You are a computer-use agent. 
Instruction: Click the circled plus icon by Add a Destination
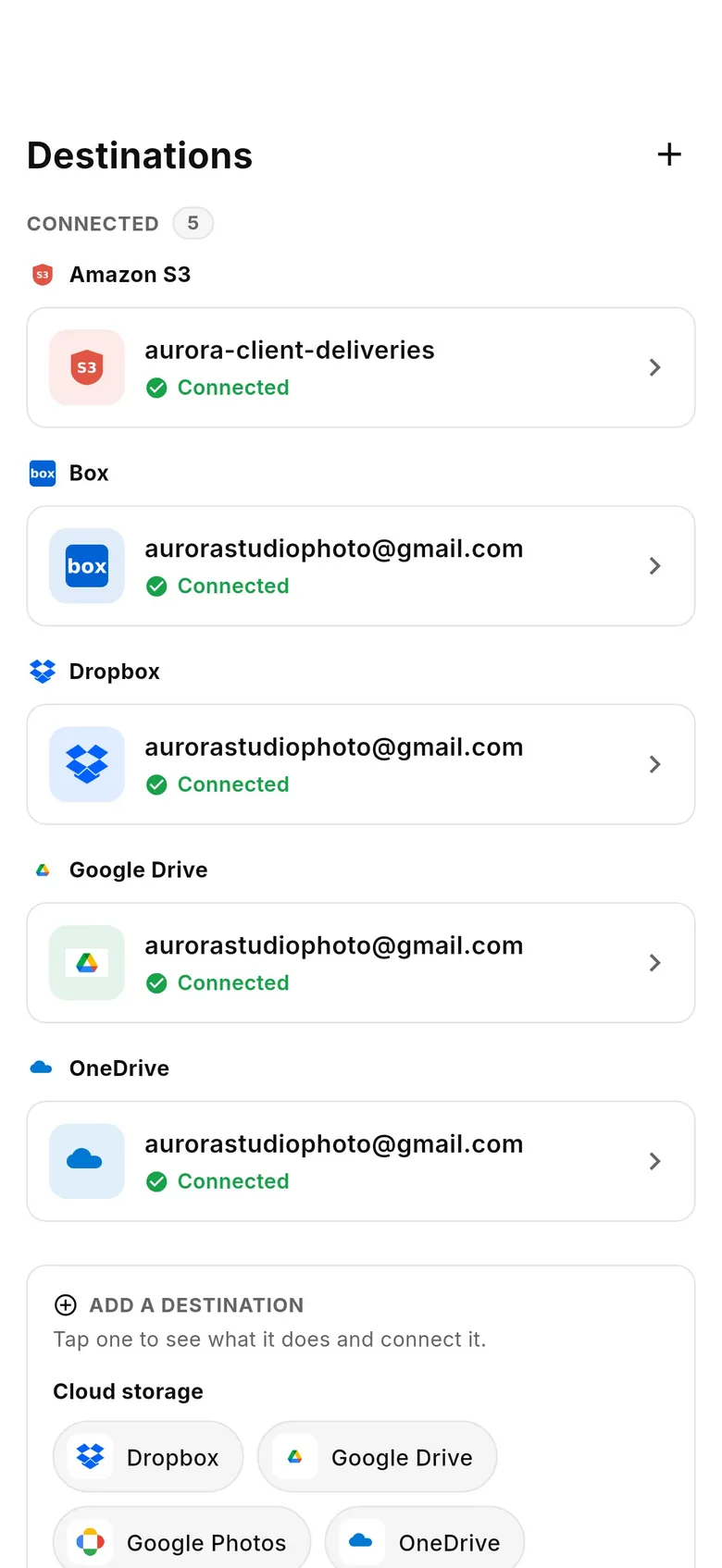66,1305
